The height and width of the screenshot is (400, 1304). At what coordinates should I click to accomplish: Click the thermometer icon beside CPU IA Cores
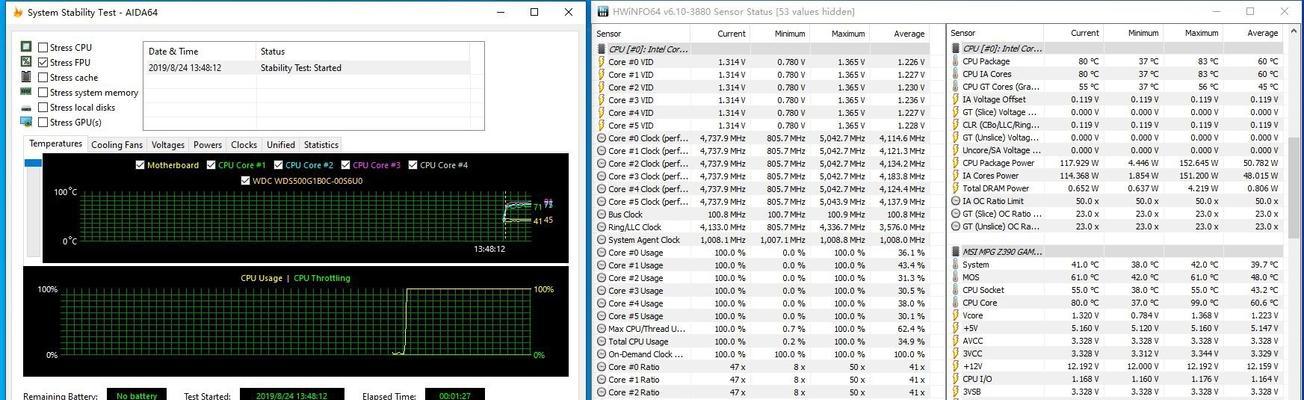[x=955, y=74]
